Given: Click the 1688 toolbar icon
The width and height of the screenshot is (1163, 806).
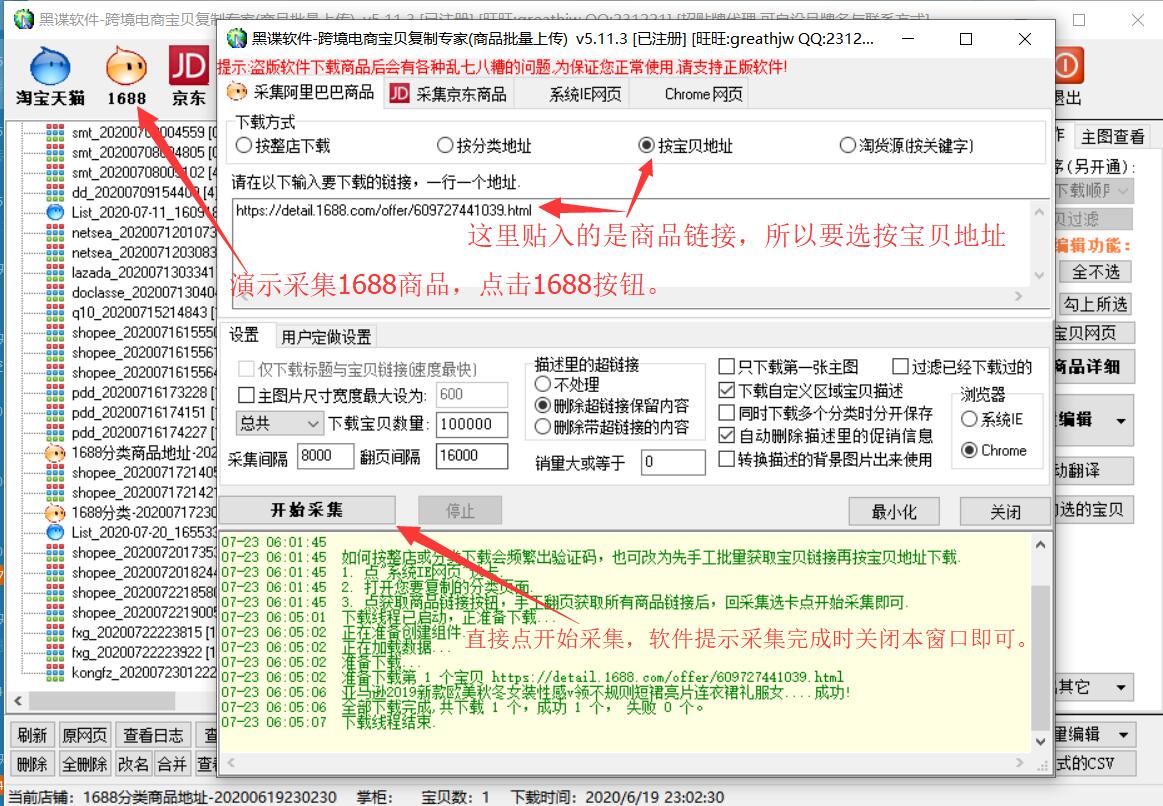Looking at the screenshot, I should 126,76.
